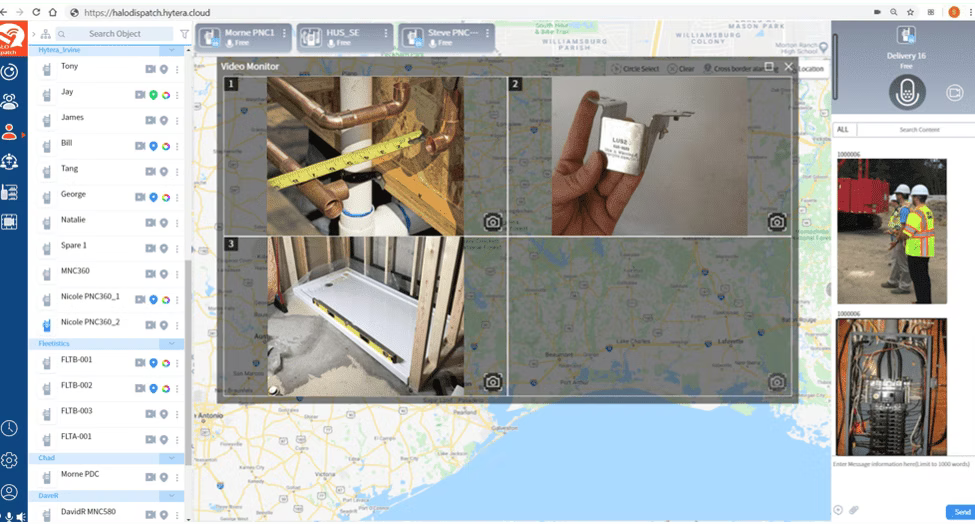The height and width of the screenshot is (525, 975).
Task: Click Circle Select map tool
Action: coord(635,69)
